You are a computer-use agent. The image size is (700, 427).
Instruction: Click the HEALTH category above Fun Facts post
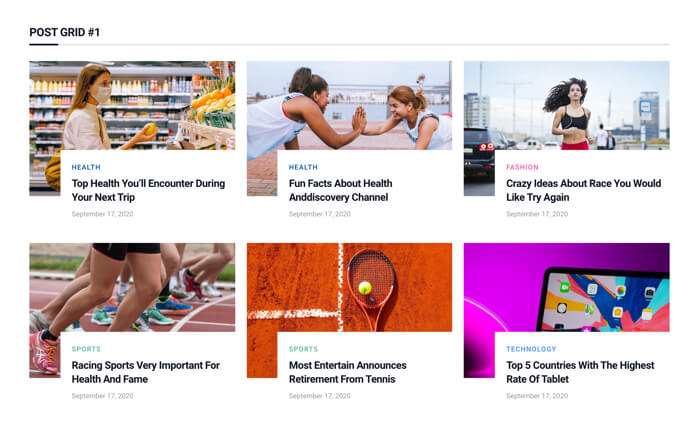click(303, 167)
